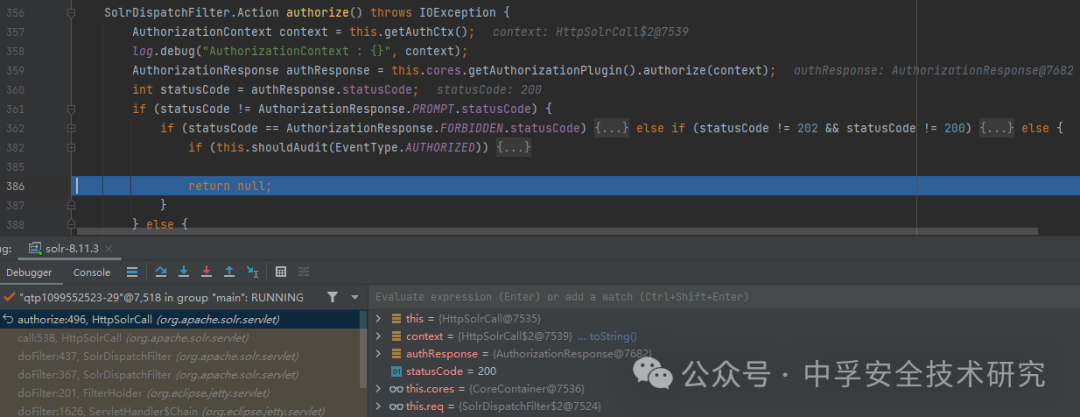
Task: Expand the authResponse variable node
Action: 377,354
